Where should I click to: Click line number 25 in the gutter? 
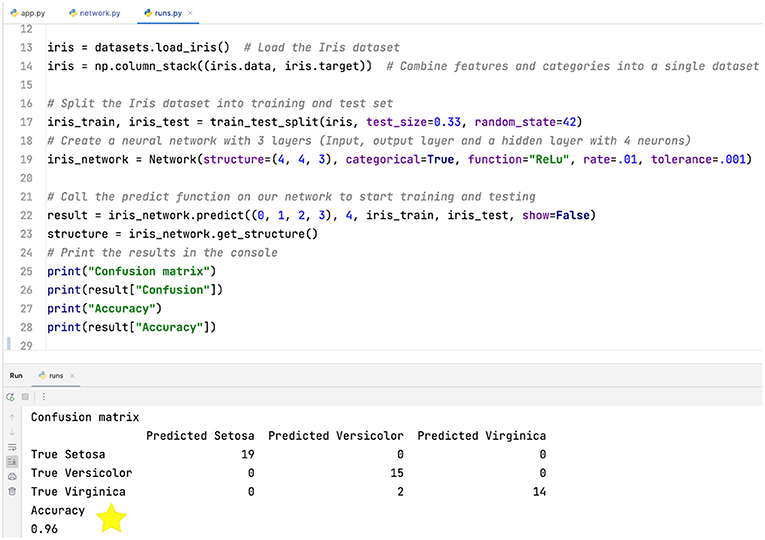(x=26, y=272)
